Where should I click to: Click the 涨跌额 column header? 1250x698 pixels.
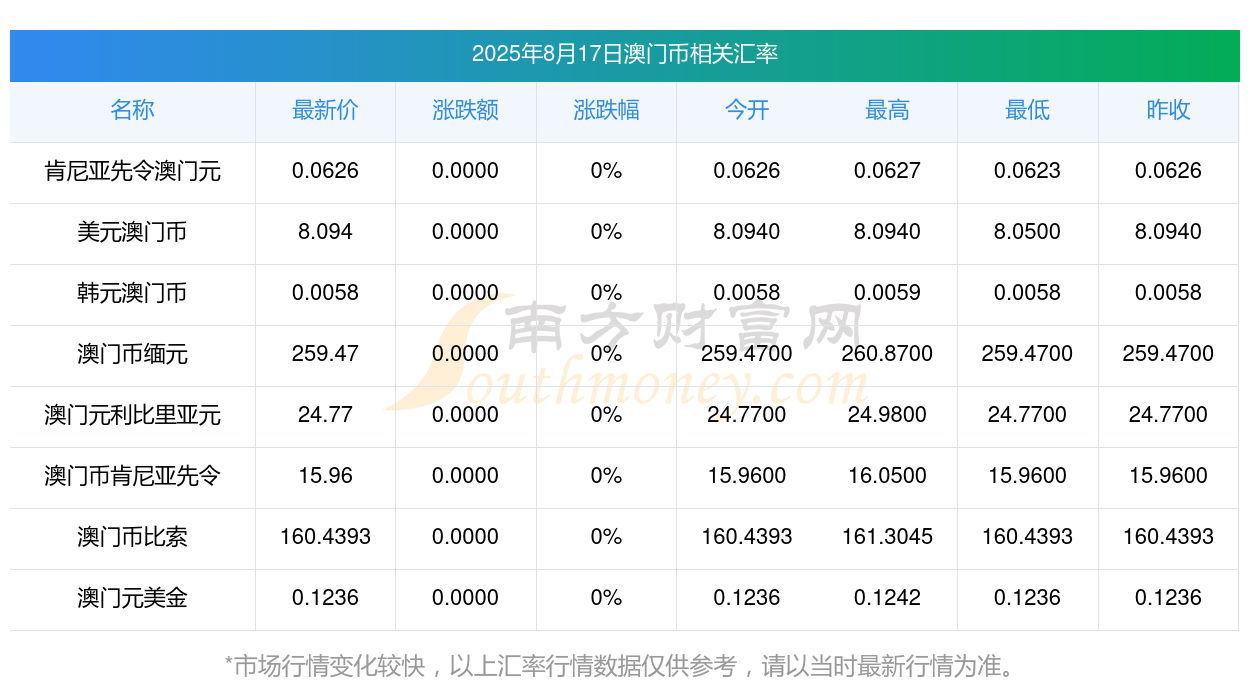coord(465,110)
